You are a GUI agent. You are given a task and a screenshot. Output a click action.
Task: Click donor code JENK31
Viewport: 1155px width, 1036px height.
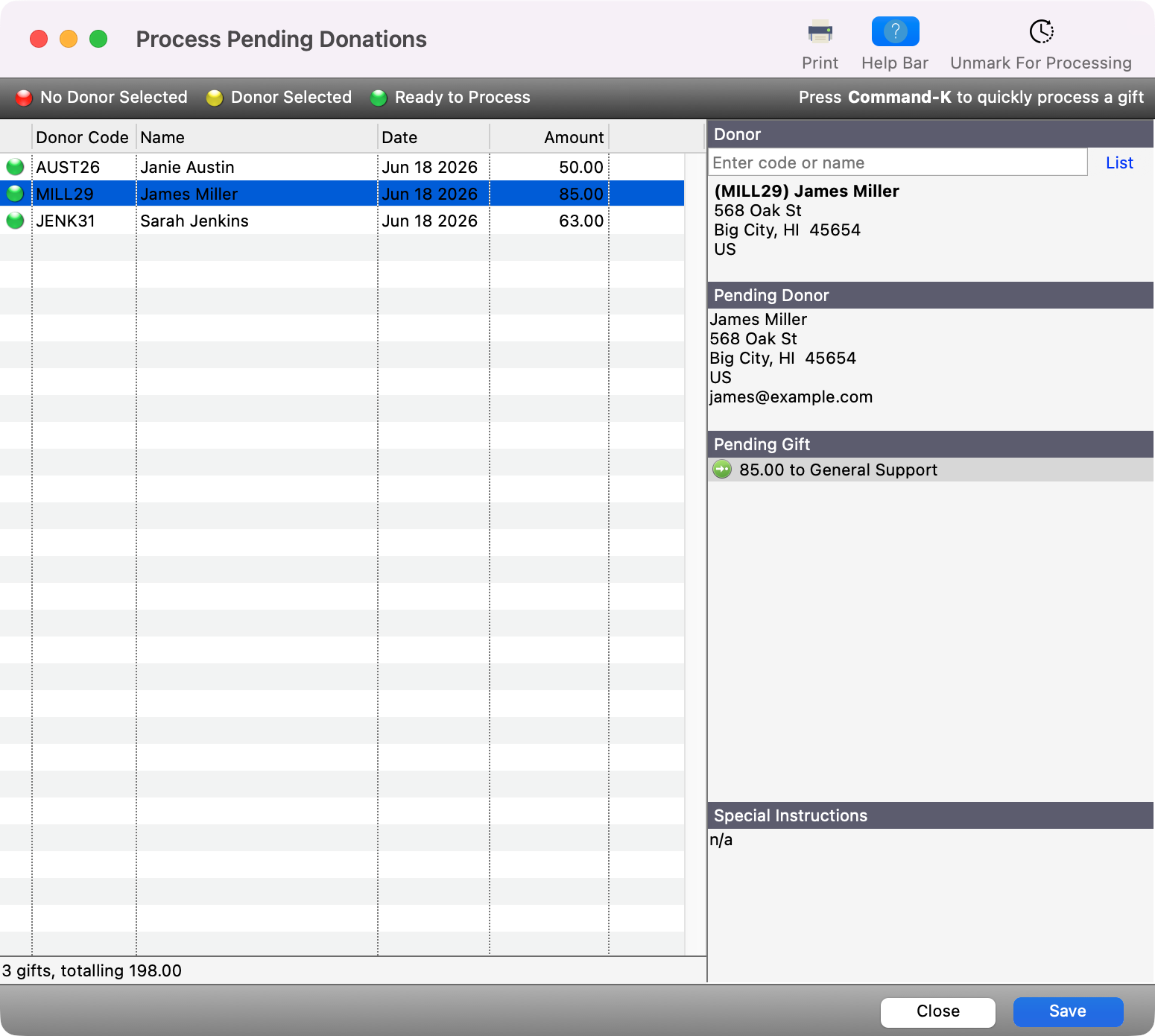pos(66,221)
